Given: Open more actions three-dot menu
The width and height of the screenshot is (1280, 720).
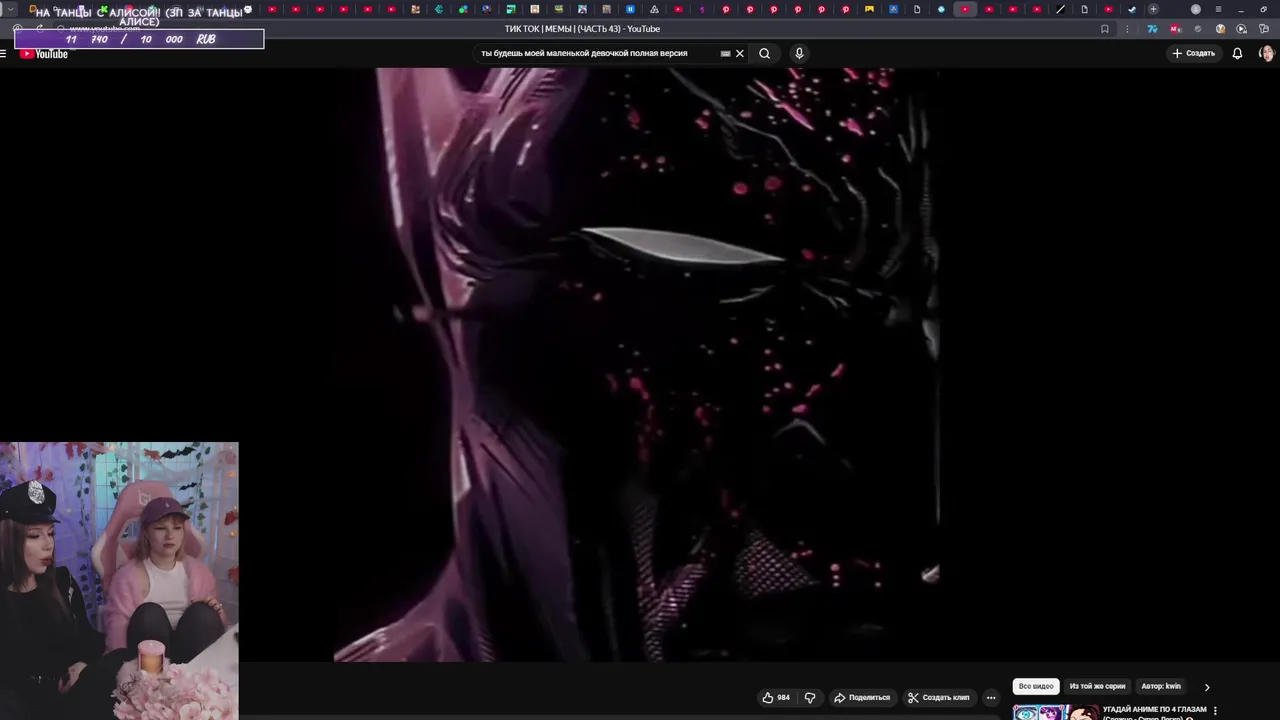Looking at the screenshot, I should point(991,697).
